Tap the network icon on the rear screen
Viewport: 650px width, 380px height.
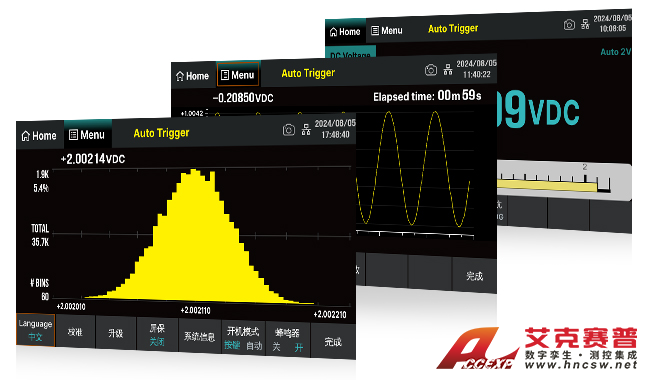(x=585, y=24)
